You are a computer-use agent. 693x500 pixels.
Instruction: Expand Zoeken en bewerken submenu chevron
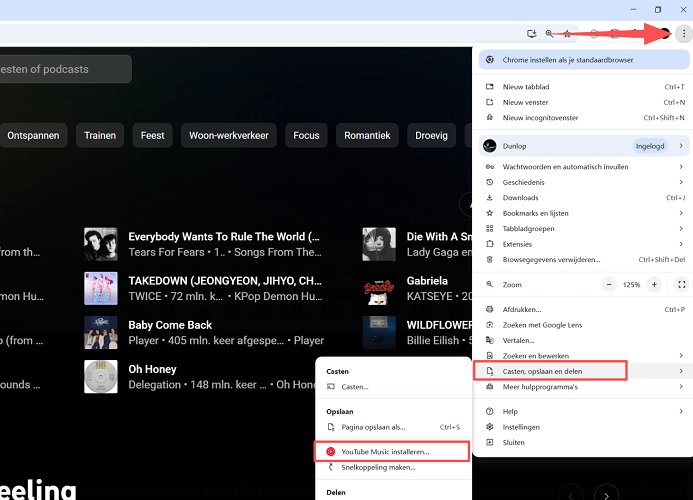[x=681, y=355]
